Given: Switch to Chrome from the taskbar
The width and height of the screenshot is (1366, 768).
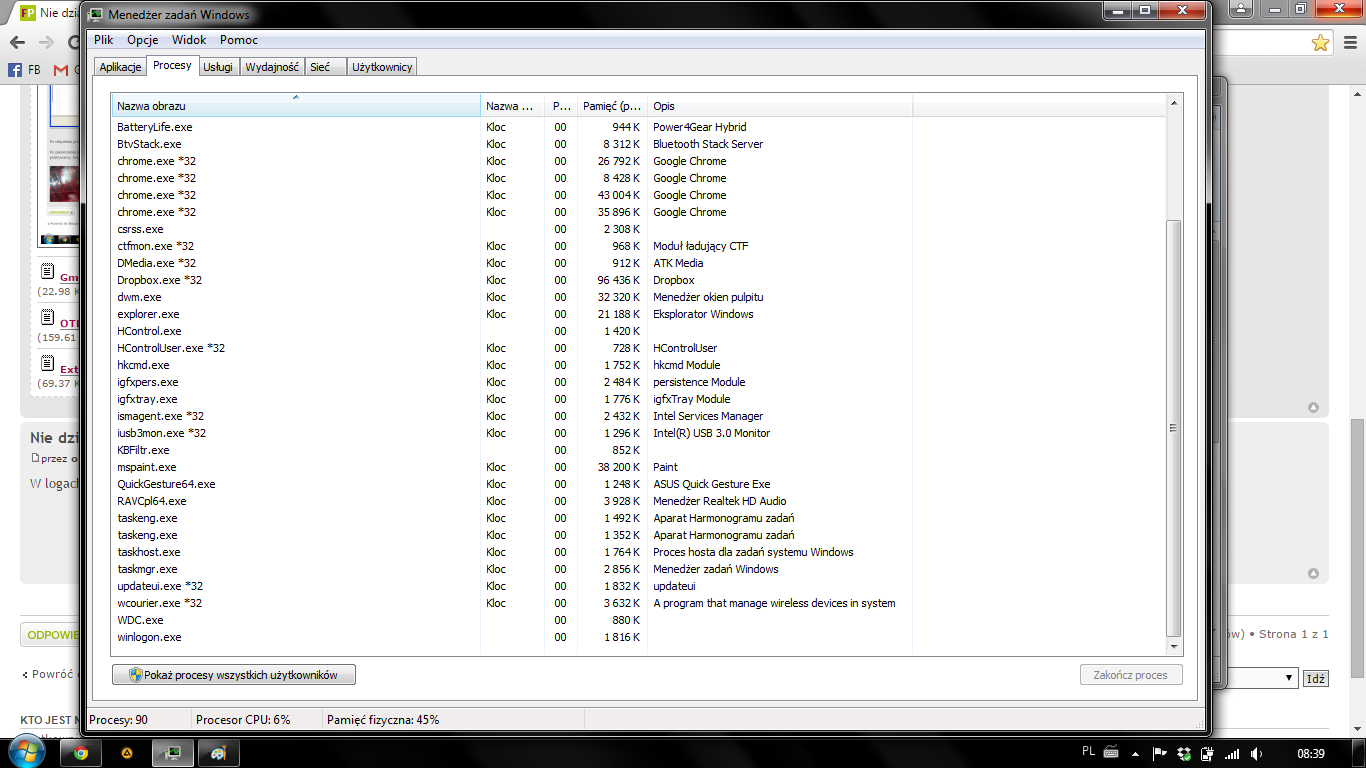Looking at the screenshot, I should coord(81,753).
